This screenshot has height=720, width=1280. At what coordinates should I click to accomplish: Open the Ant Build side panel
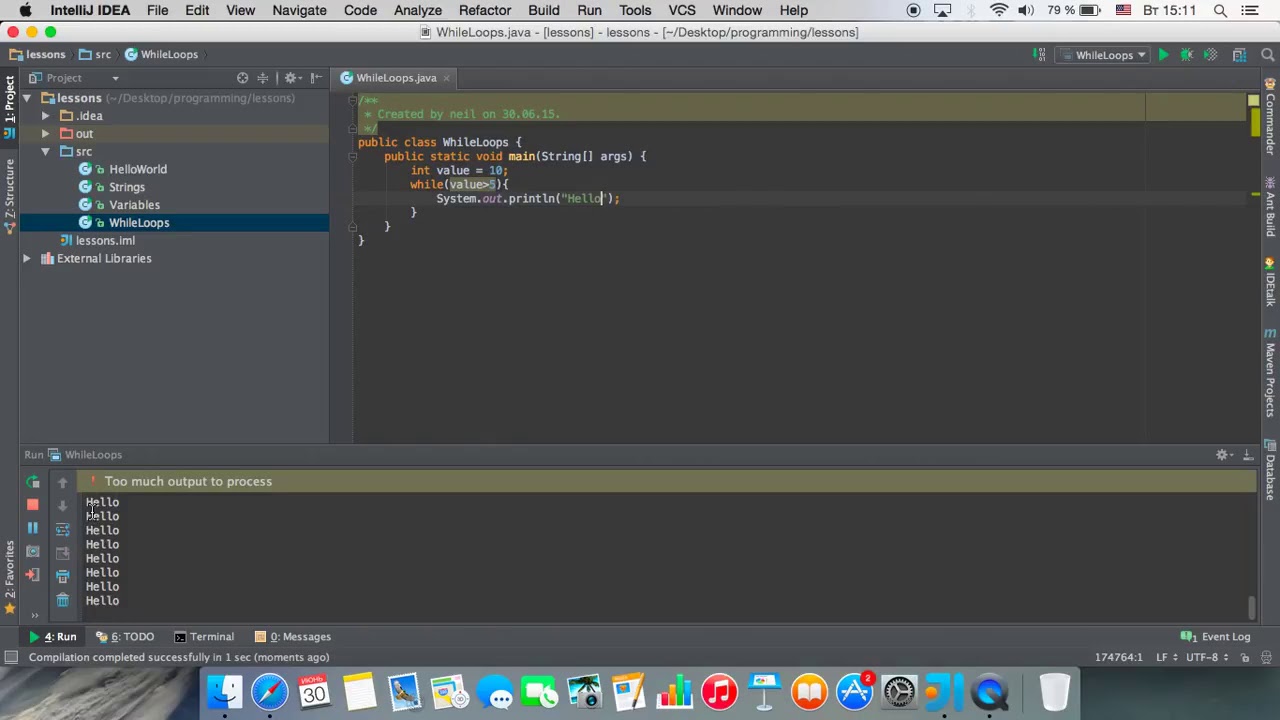[x=1270, y=208]
